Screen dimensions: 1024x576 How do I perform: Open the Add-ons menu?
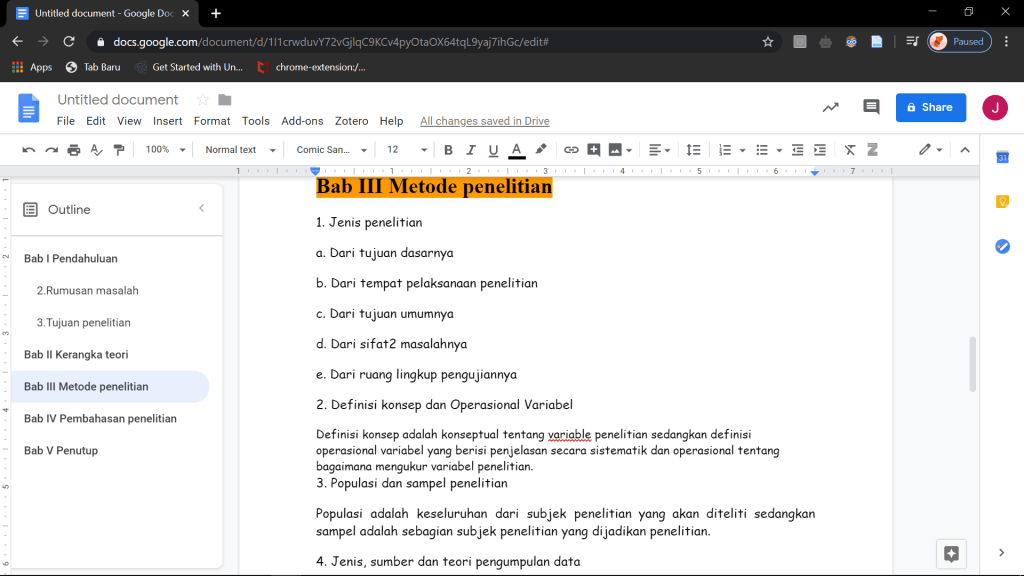click(x=302, y=121)
